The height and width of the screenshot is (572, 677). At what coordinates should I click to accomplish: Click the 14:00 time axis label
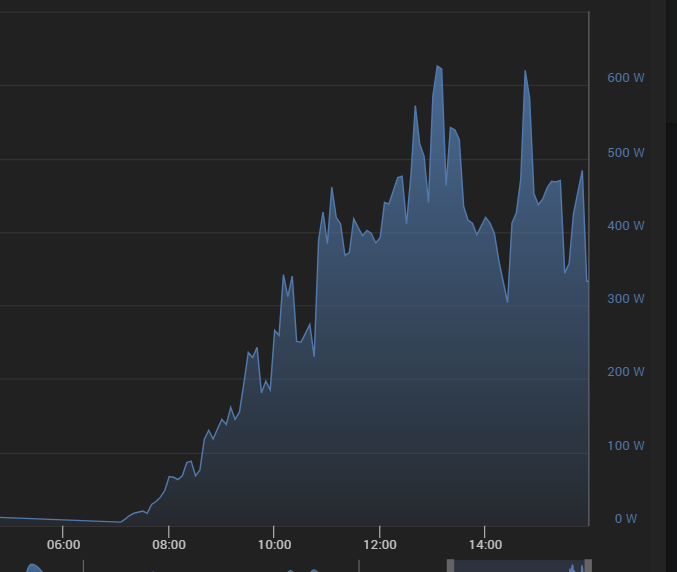485,545
